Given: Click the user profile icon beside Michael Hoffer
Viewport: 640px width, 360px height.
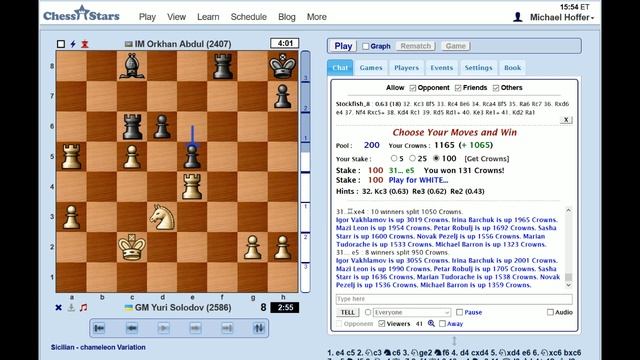Looking at the screenshot, I should (x=518, y=17).
